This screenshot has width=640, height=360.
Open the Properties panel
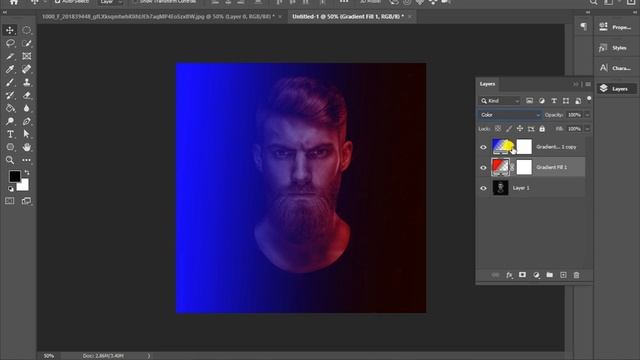[x=616, y=27]
